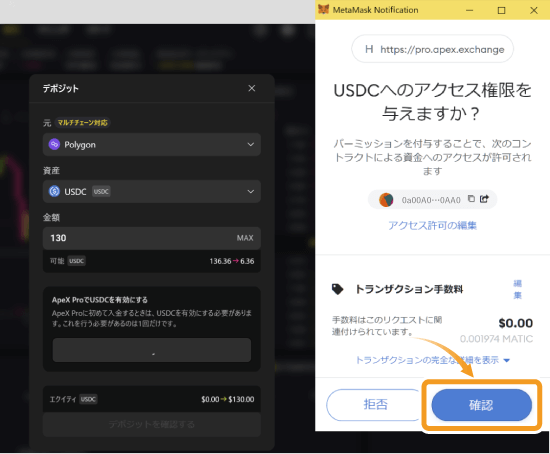The width and height of the screenshot is (550, 454).
Task: Close the デポジット dialog
Action: click(x=251, y=88)
